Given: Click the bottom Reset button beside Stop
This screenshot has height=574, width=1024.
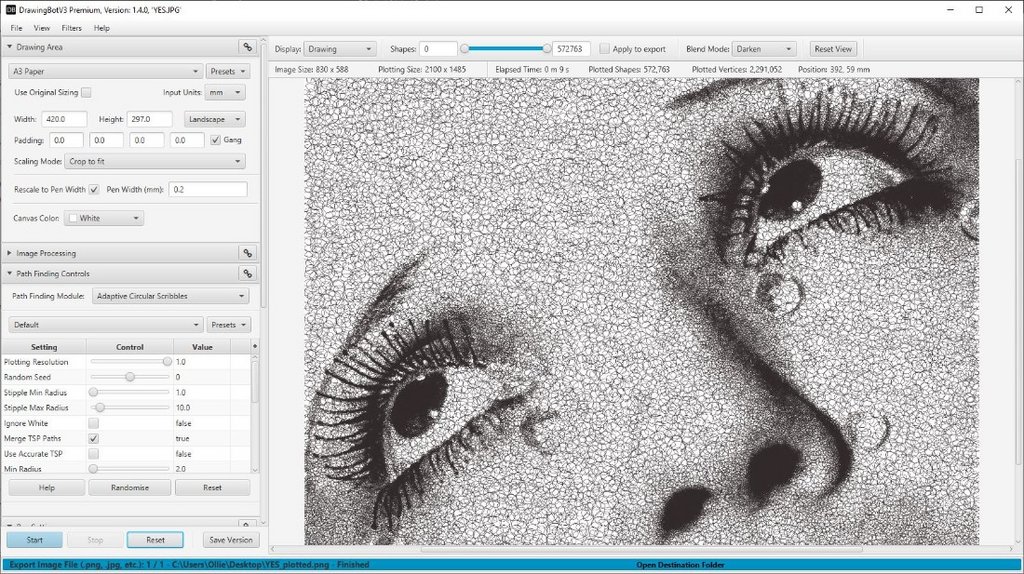Looking at the screenshot, I should (x=155, y=540).
